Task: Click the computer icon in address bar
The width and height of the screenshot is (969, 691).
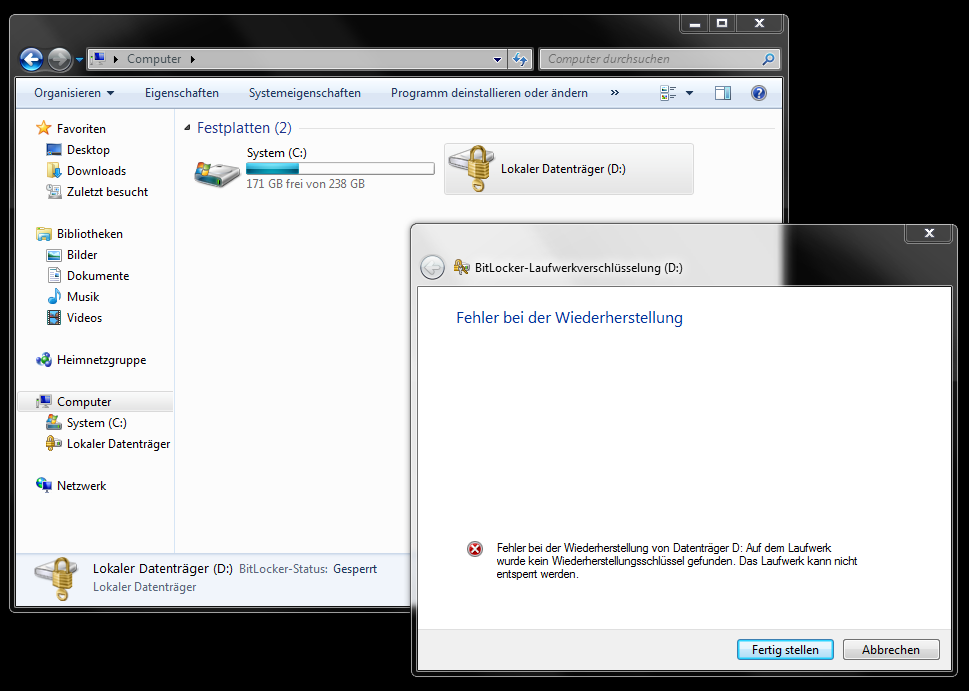Action: coord(98,59)
